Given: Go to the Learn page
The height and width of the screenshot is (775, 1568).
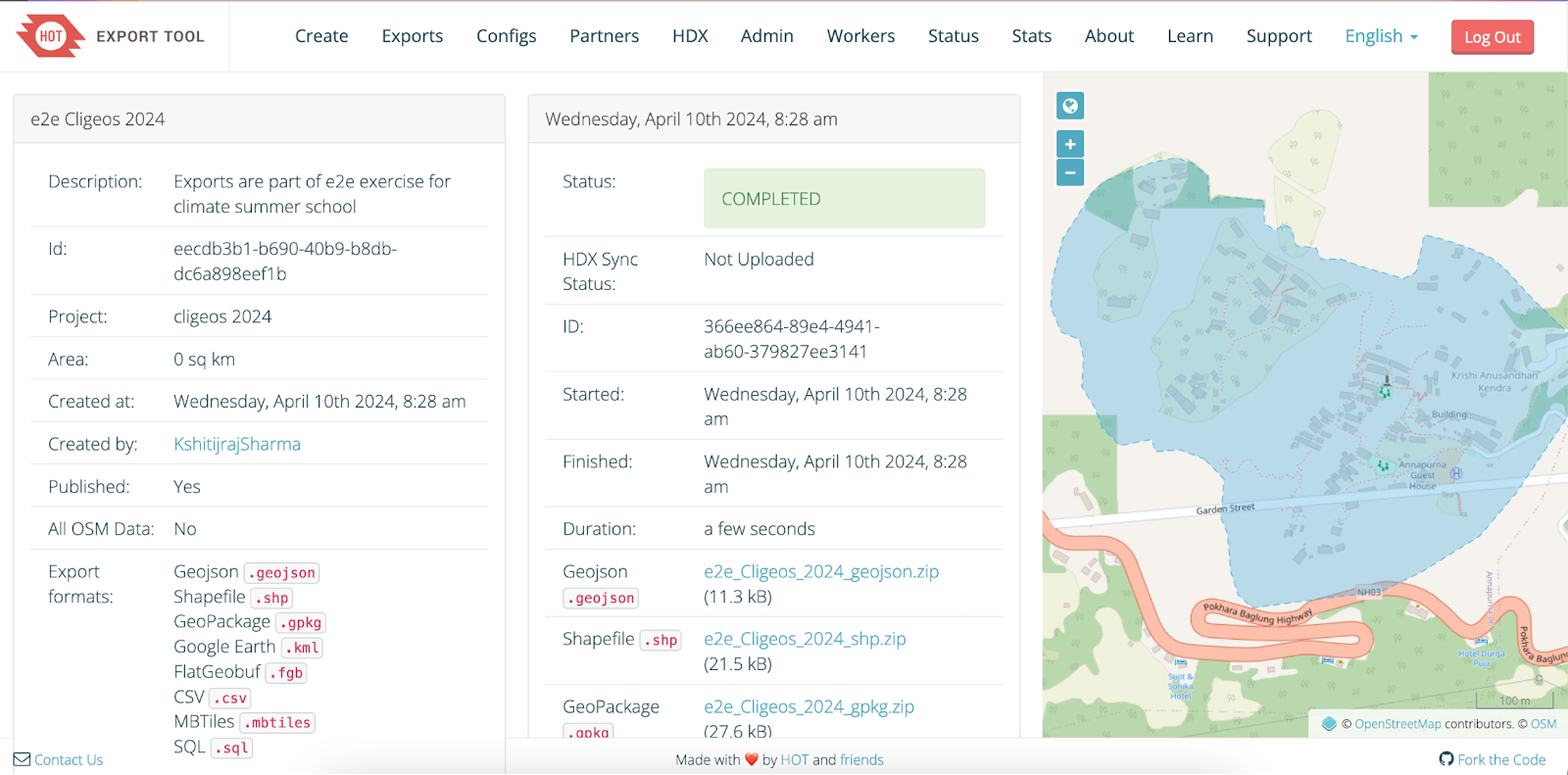Looking at the screenshot, I should 1191,36.
